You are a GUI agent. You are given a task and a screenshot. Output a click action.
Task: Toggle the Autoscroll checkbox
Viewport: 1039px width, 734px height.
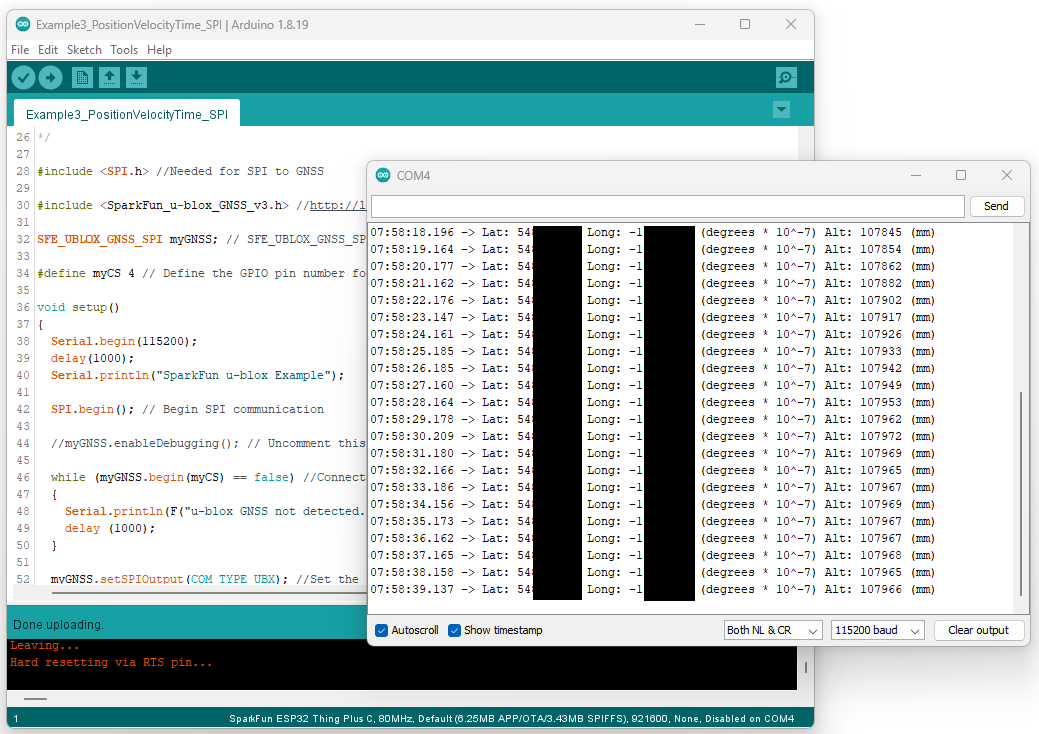pos(382,630)
